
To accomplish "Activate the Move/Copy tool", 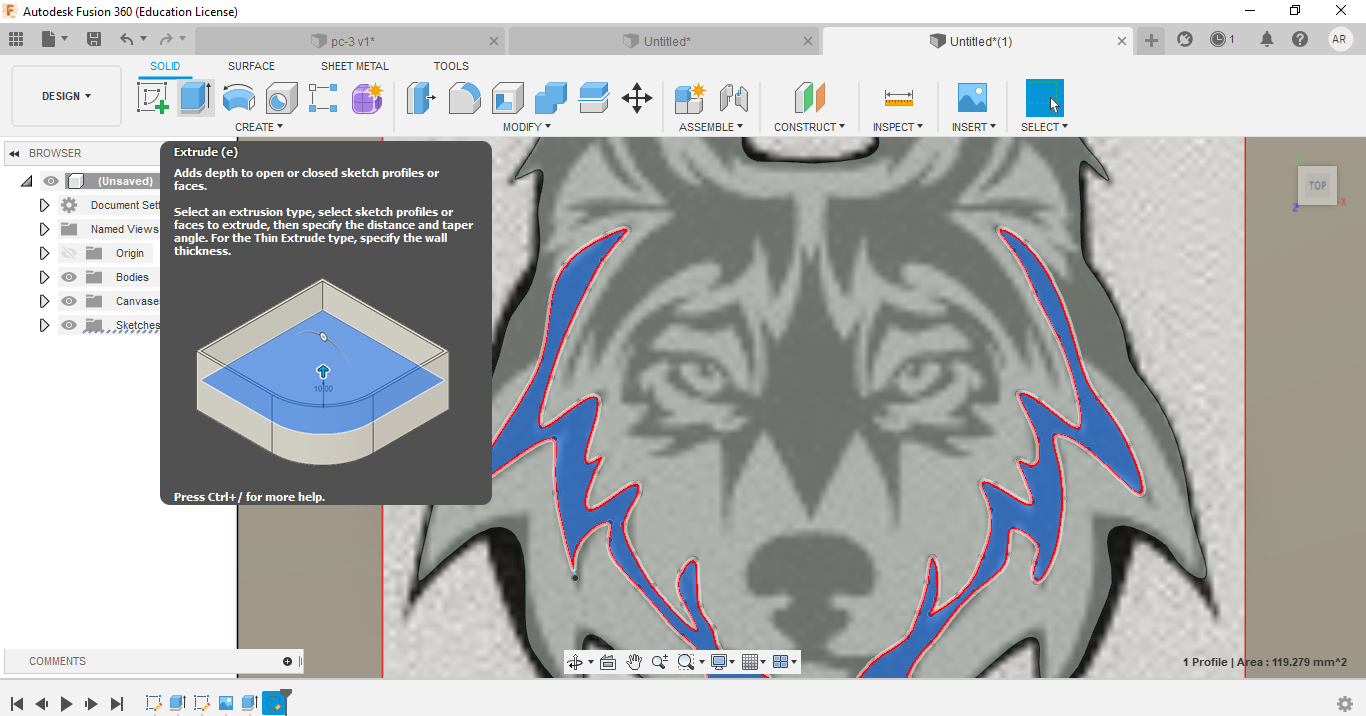I will click(x=637, y=98).
